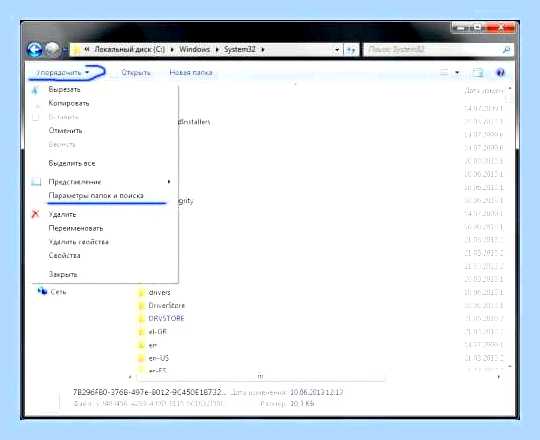Select the el-GR folder
Viewport: 540px width, 440px height.
pyautogui.click(x=157, y=332)
